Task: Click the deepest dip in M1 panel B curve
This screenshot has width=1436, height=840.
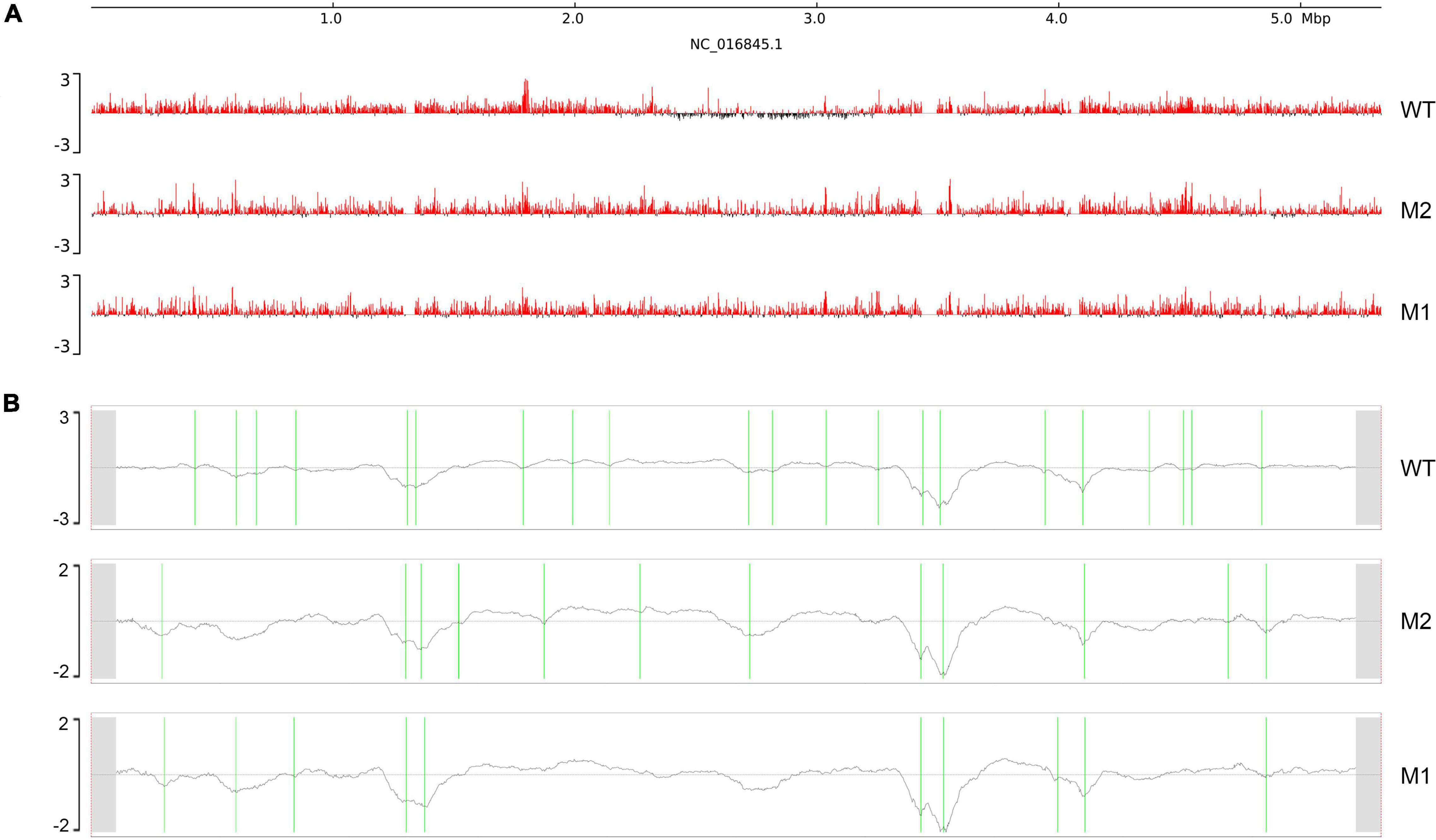Action: pyautogui.click(x=943, y=830)
